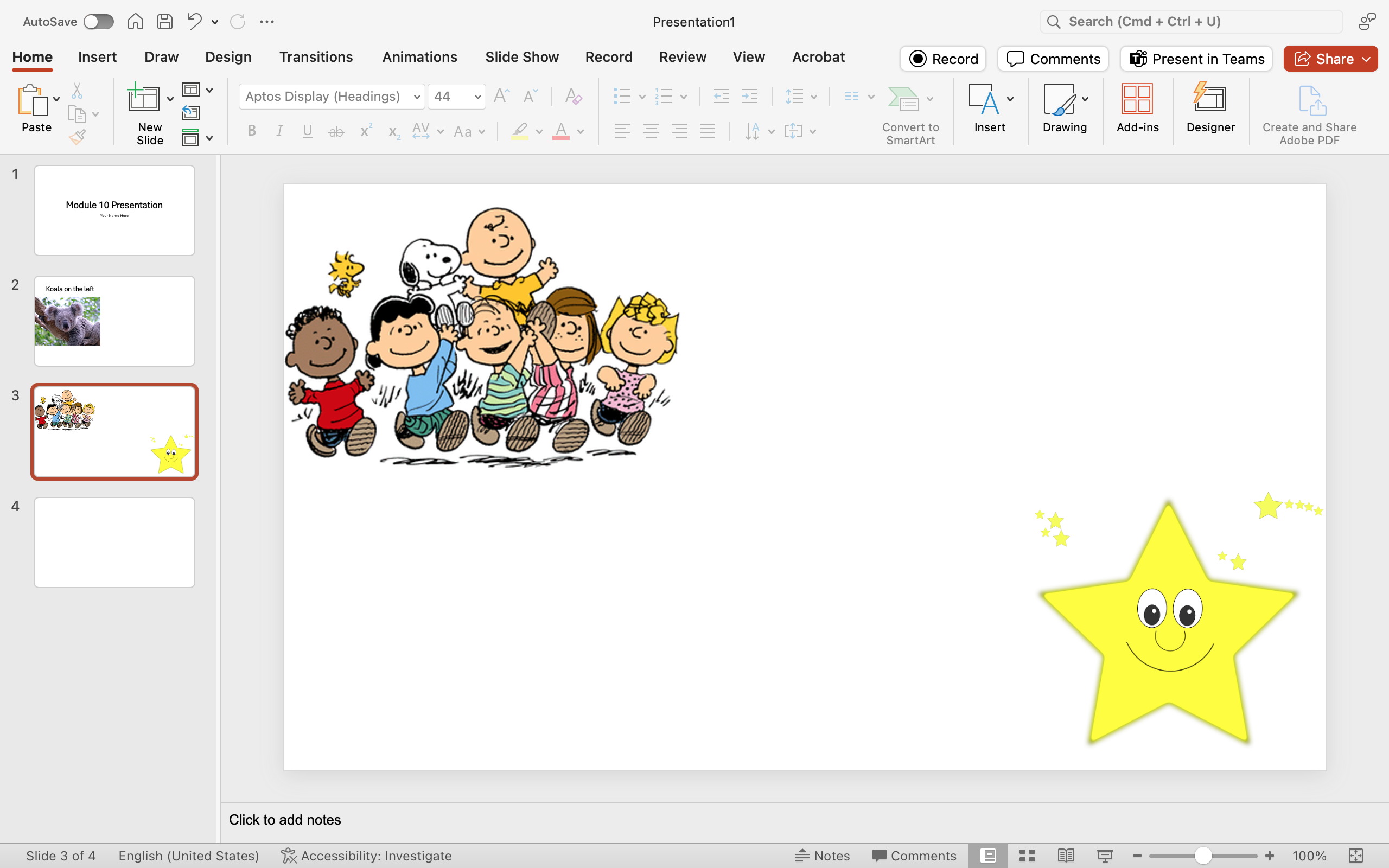Toggle left text alignment
This screenshot has width=1389, height=868.
pos(622,131)
